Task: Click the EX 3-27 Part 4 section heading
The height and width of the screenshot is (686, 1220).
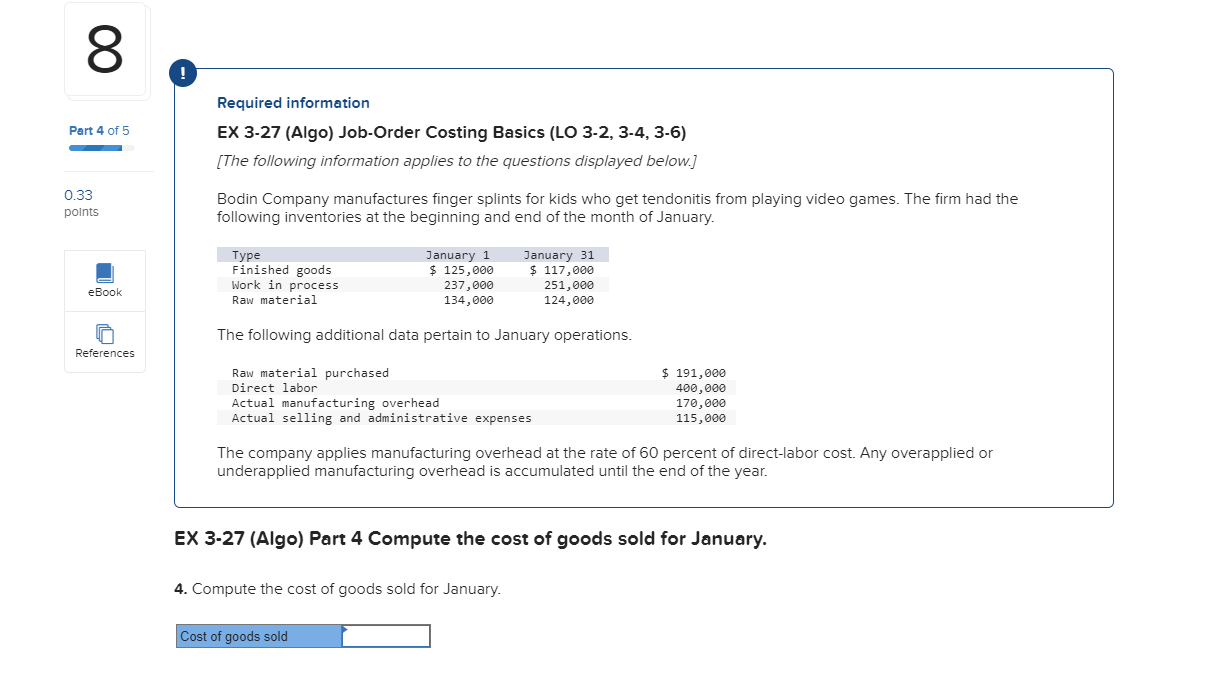Action: click(x=470, y=538)
